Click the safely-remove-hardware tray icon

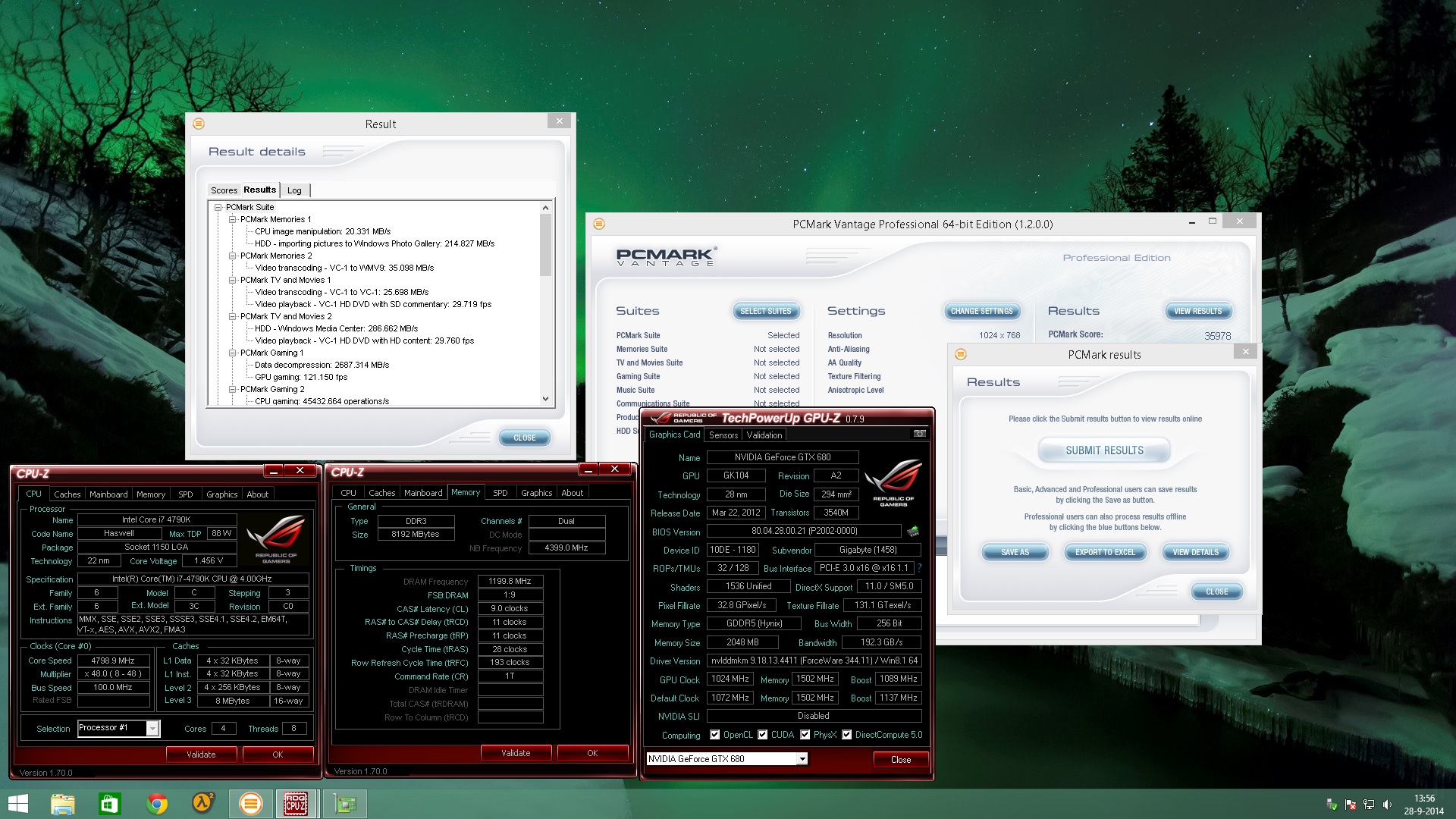(x=1332, y=805)
